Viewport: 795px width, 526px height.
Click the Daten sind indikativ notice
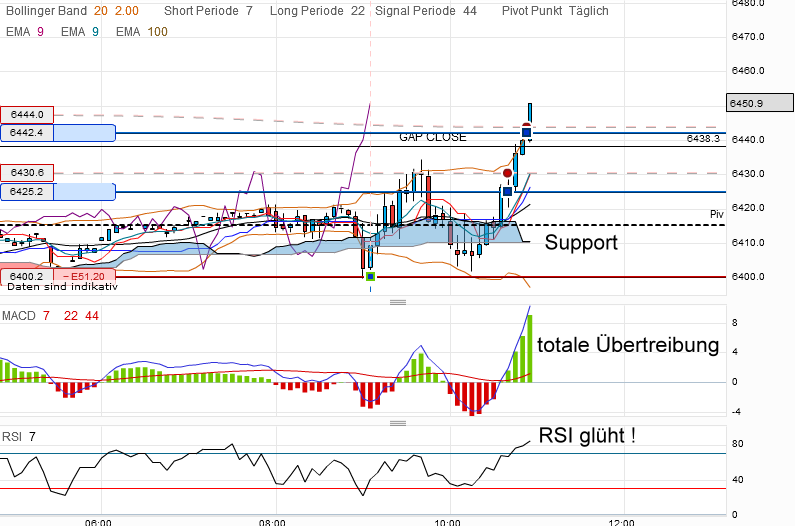[x=62, y=287]
